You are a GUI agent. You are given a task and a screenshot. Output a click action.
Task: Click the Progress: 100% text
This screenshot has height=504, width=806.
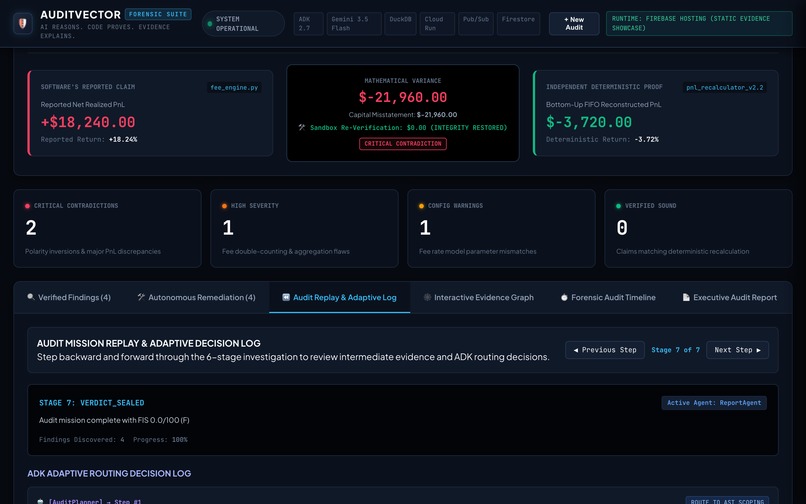click(x=160, y=440)
